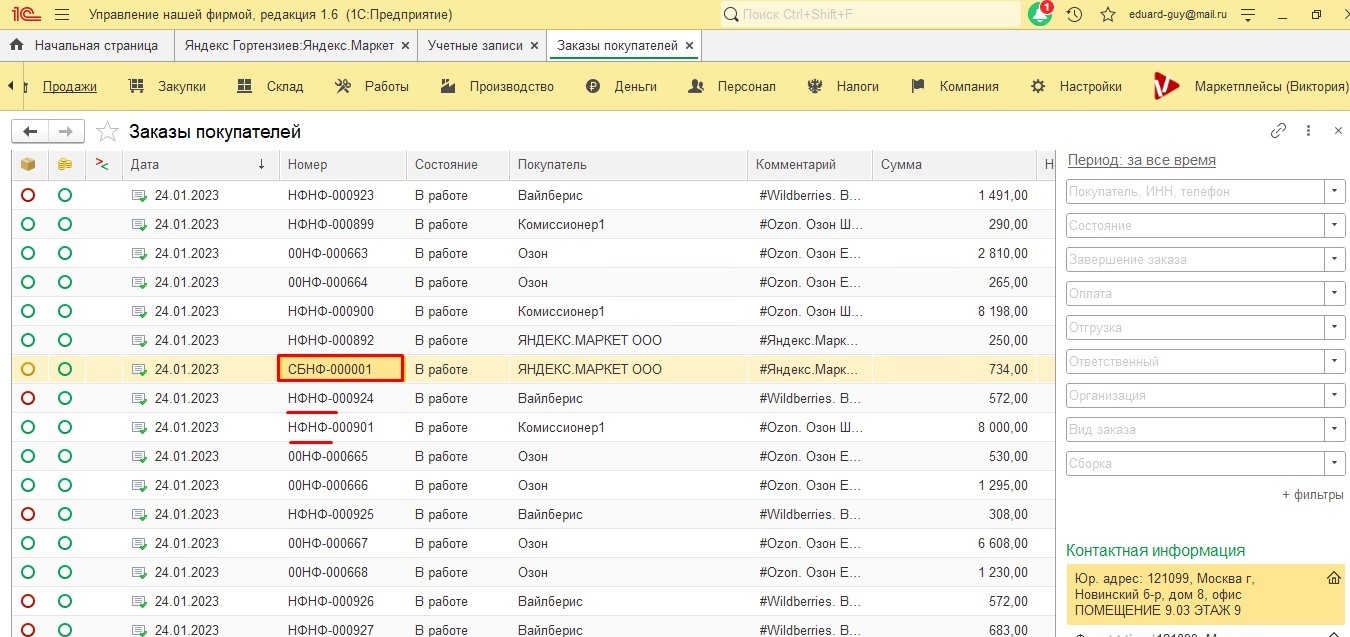
Task: Open the Продажи section link
Action: (69, 86)
